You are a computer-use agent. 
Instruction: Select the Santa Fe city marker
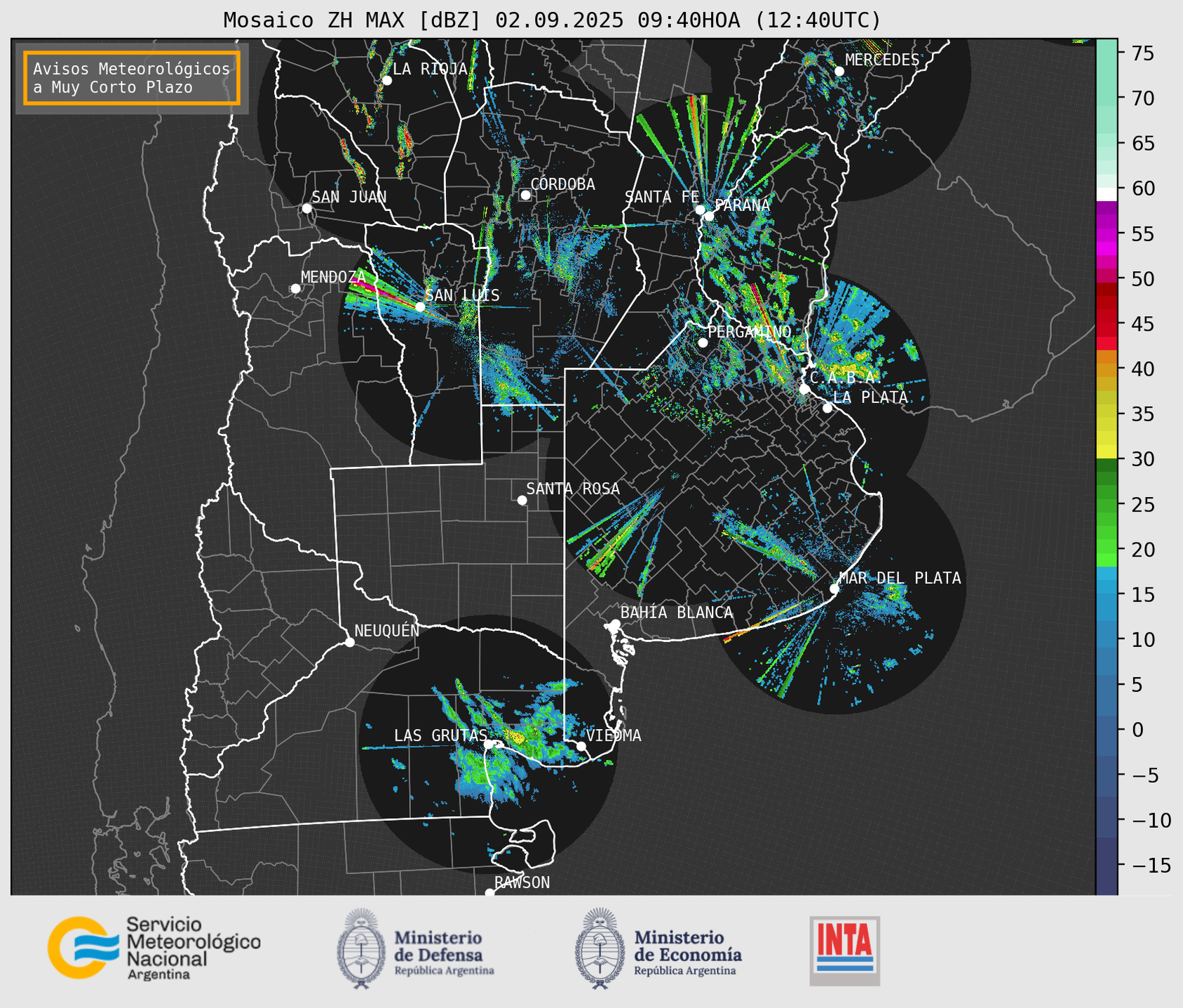point(700,210)
